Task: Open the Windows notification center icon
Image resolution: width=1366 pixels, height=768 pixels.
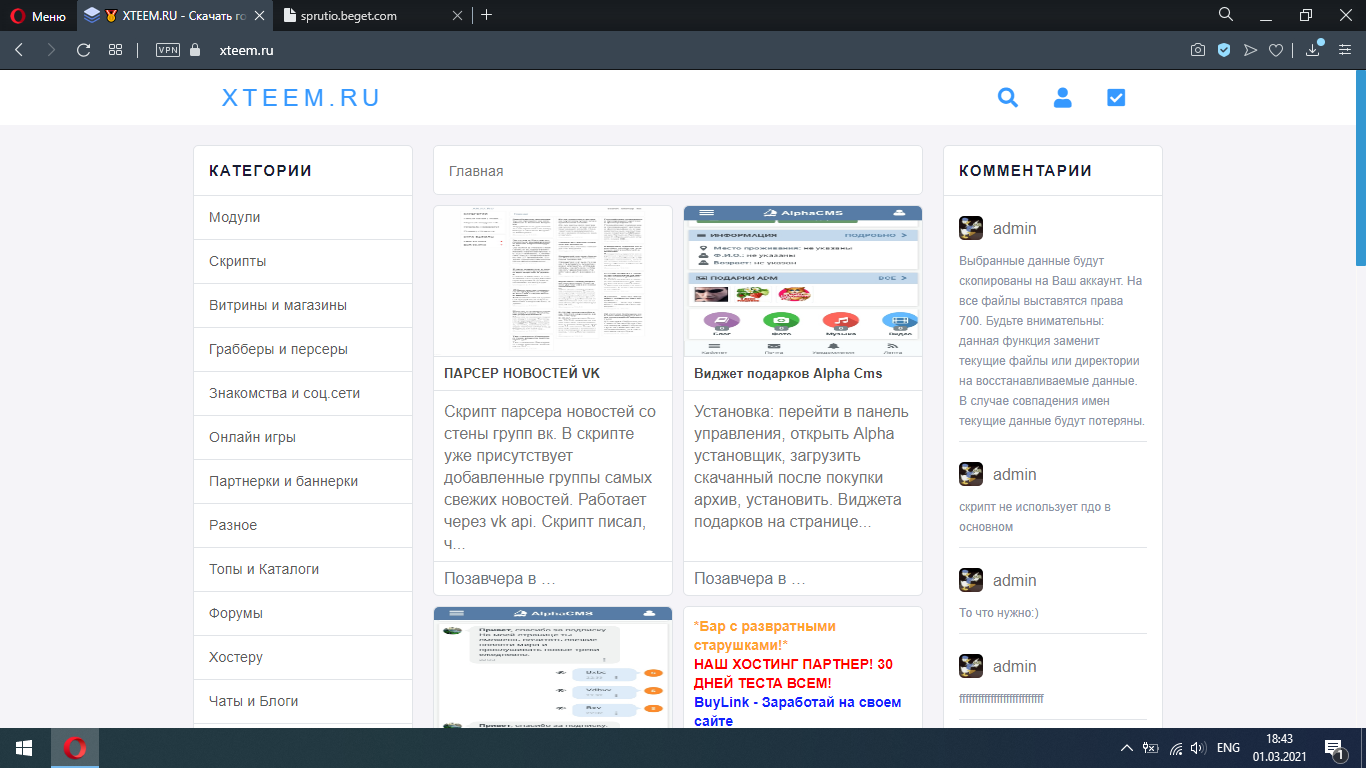Action: 1334,748
